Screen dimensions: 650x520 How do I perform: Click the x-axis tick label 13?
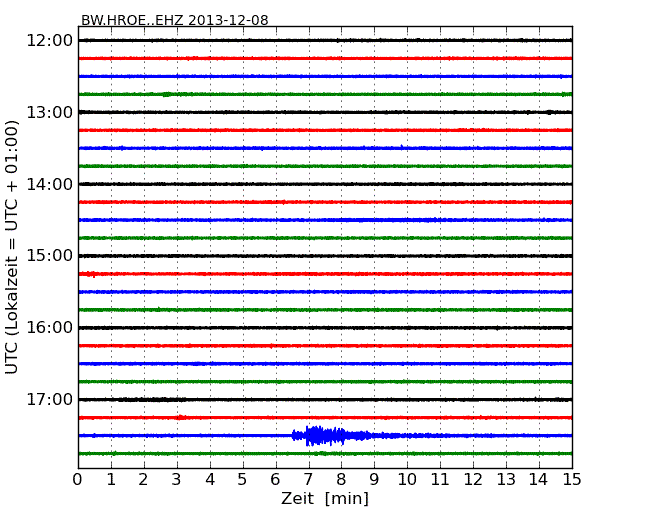(506, 480)
